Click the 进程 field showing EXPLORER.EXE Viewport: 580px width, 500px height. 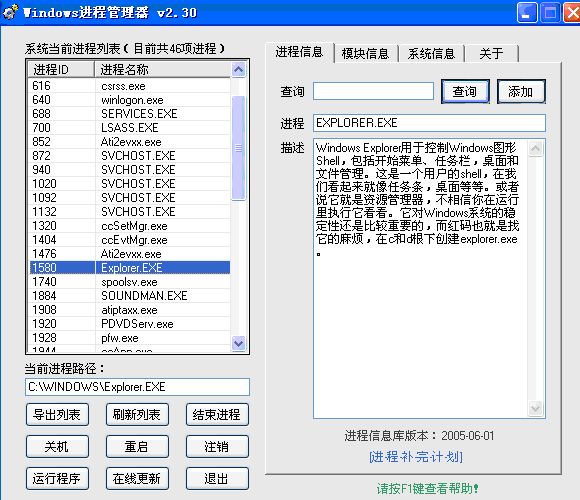coord(429,123)
